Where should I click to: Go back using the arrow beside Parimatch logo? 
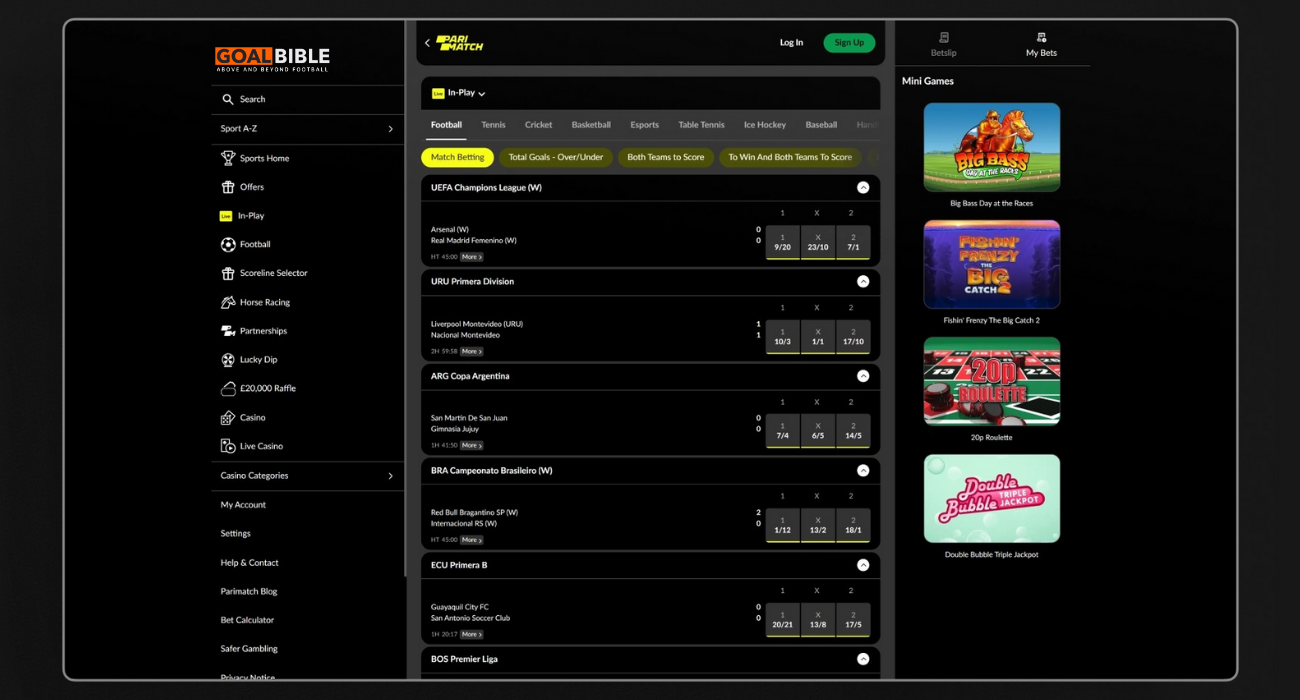[x=427, y=43]
